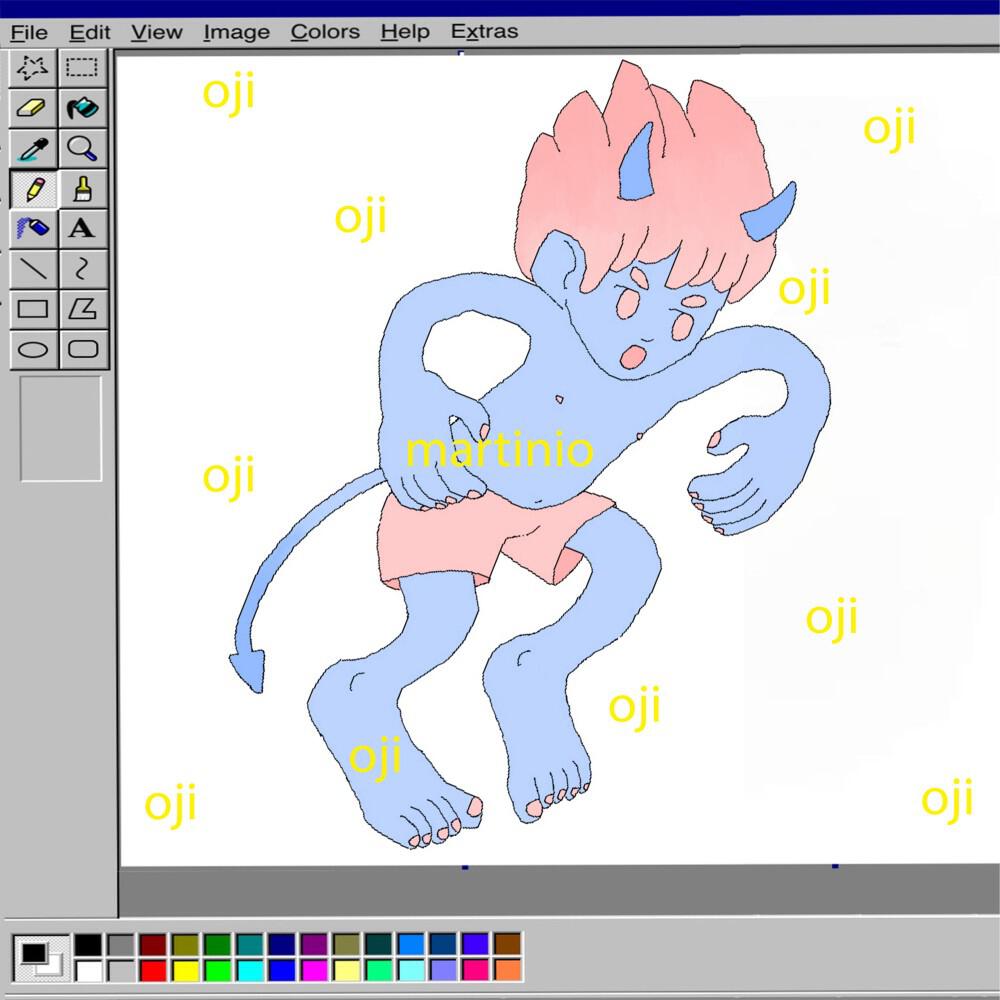Screen dimensions: 1000x1000
Task: Open the File menu
Action: point(29,32)
